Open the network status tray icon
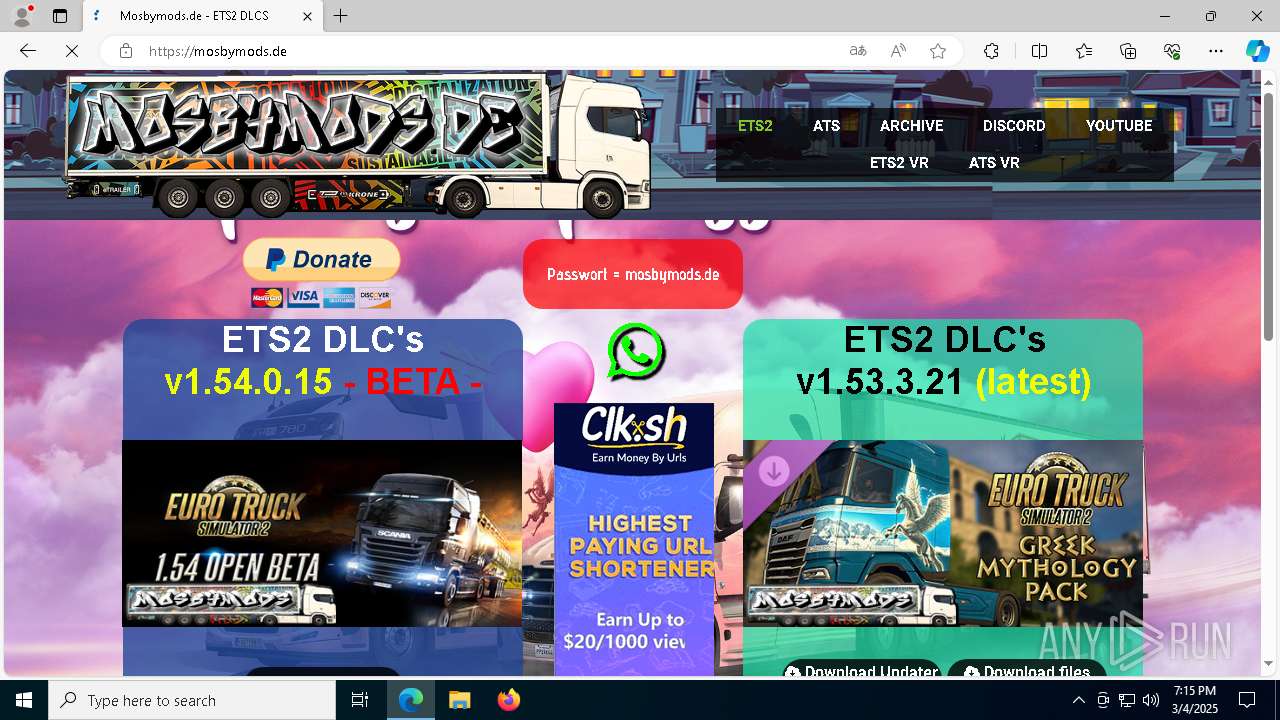 tap(1127, 700)
